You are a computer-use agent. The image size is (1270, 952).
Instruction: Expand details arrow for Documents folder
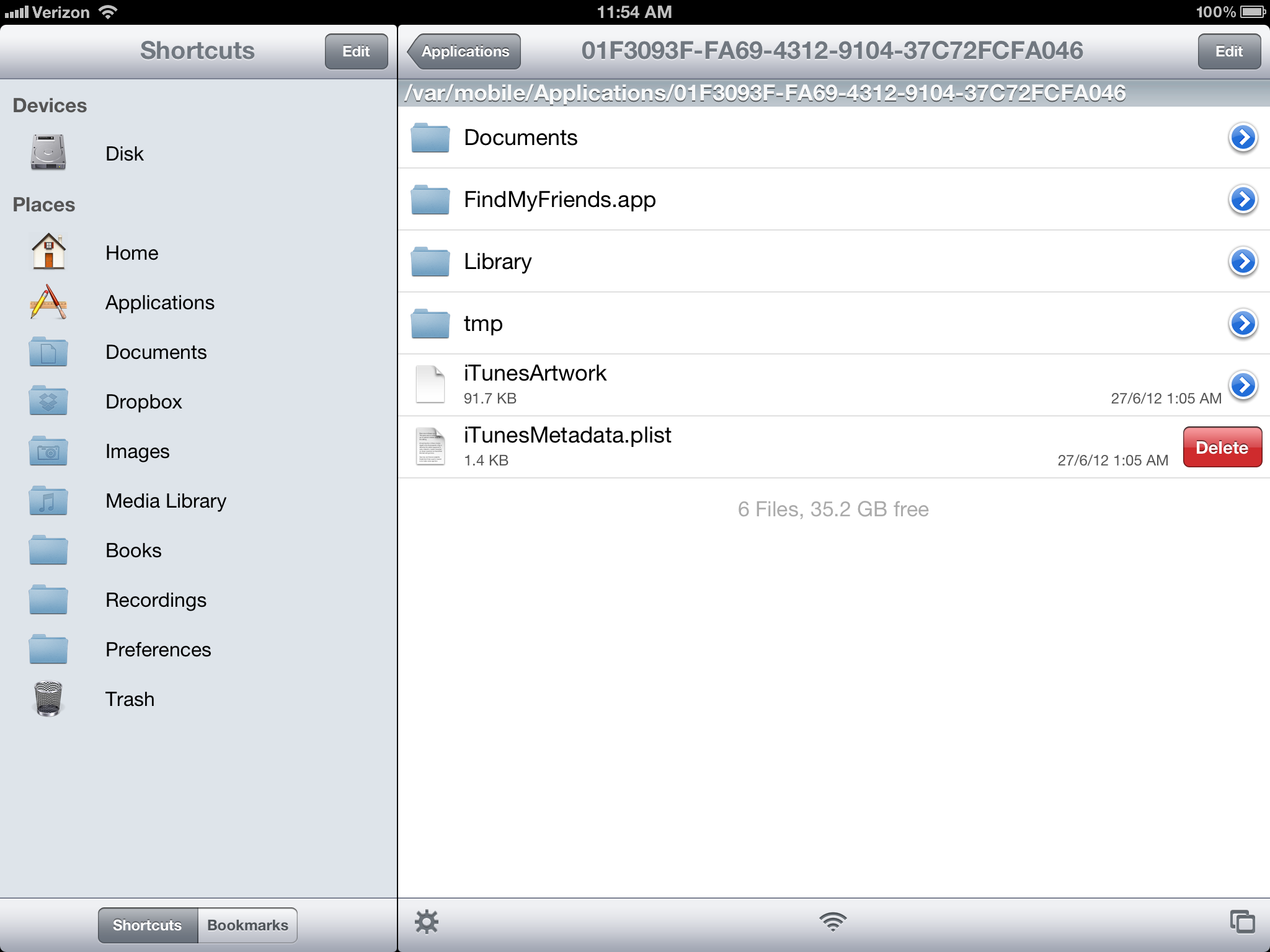[x=1243, y=138]
